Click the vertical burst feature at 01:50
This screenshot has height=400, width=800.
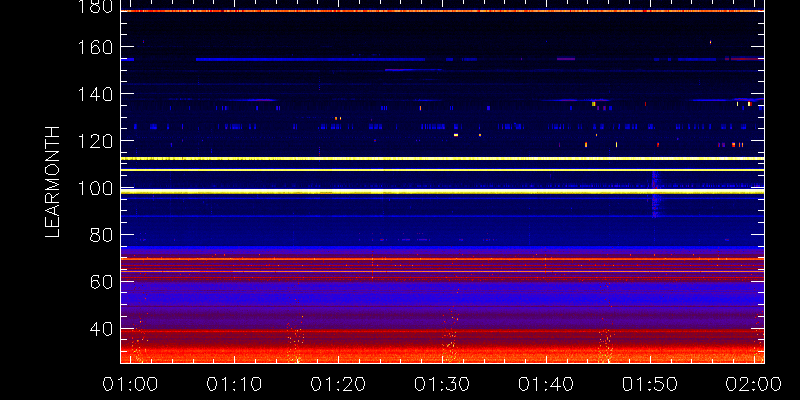click(656, 195)
